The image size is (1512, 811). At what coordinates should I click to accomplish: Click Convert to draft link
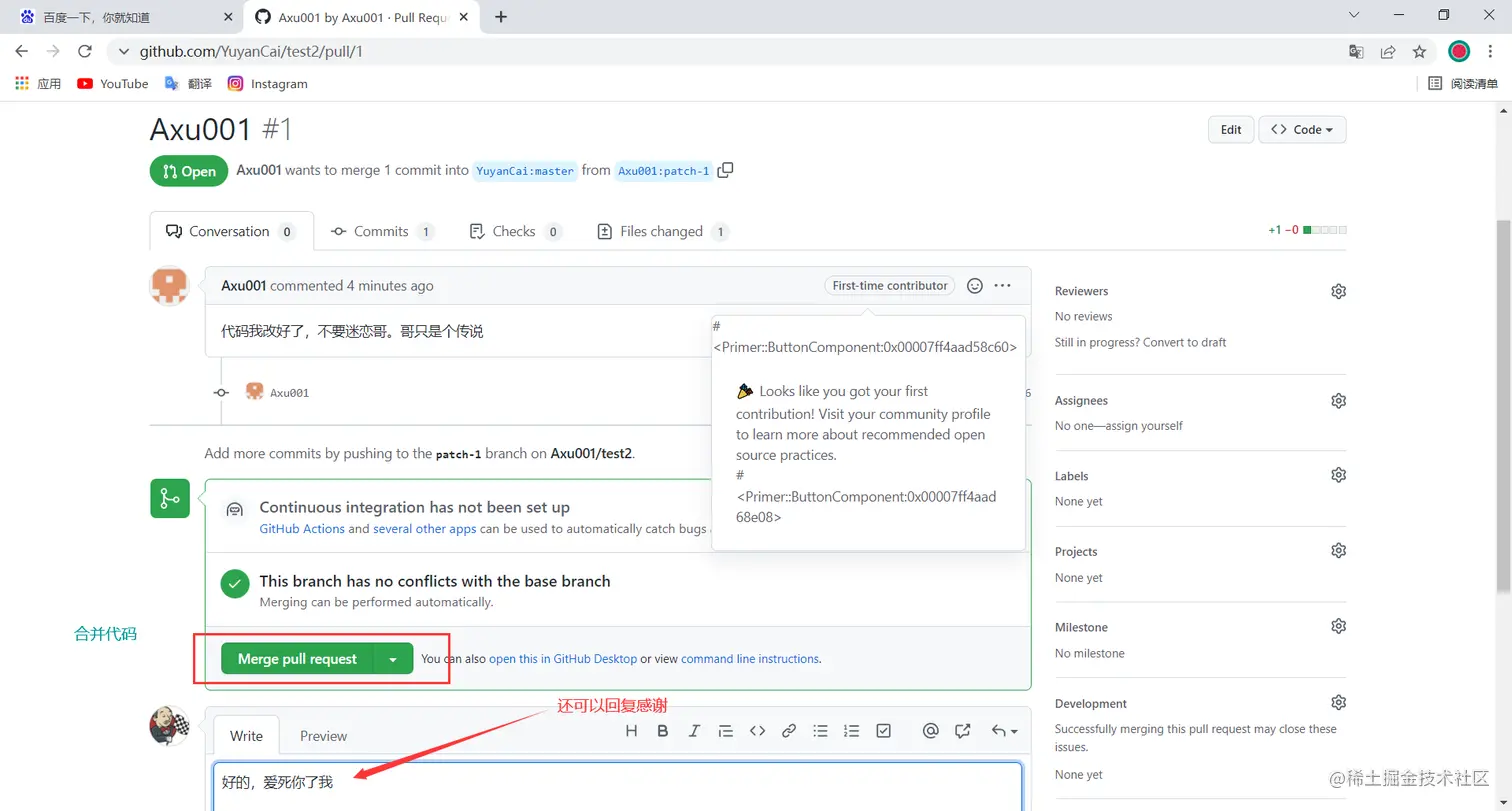pos(1186,342)
